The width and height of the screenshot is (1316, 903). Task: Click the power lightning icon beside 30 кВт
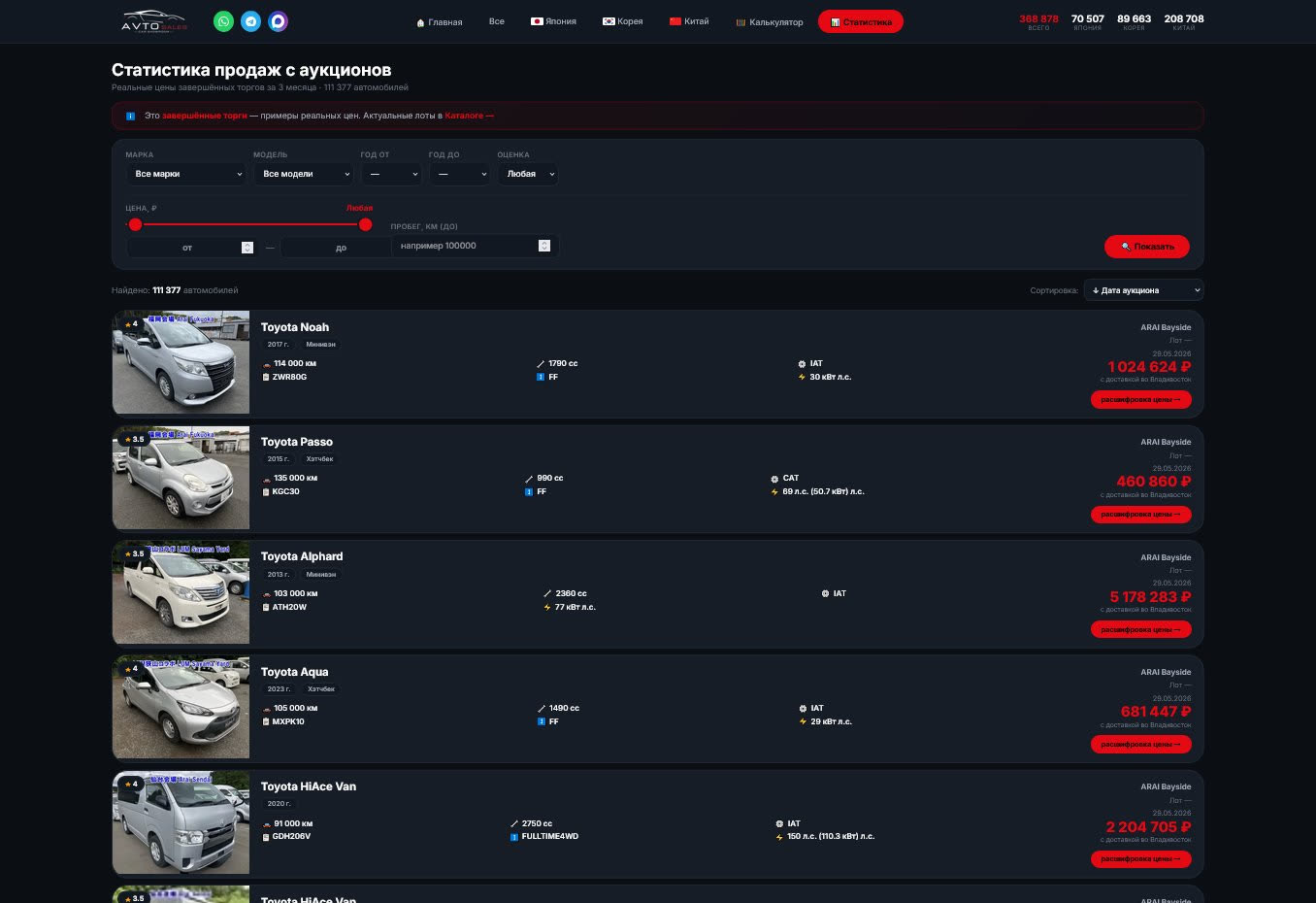click(802, 378)
